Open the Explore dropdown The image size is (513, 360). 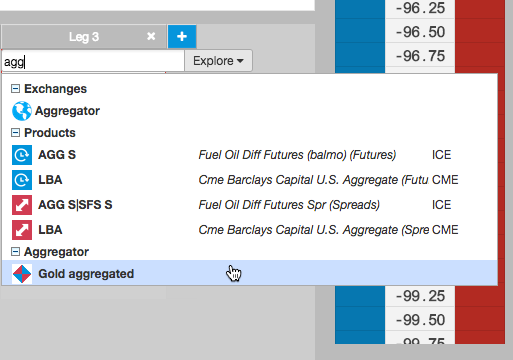point(218,61)
